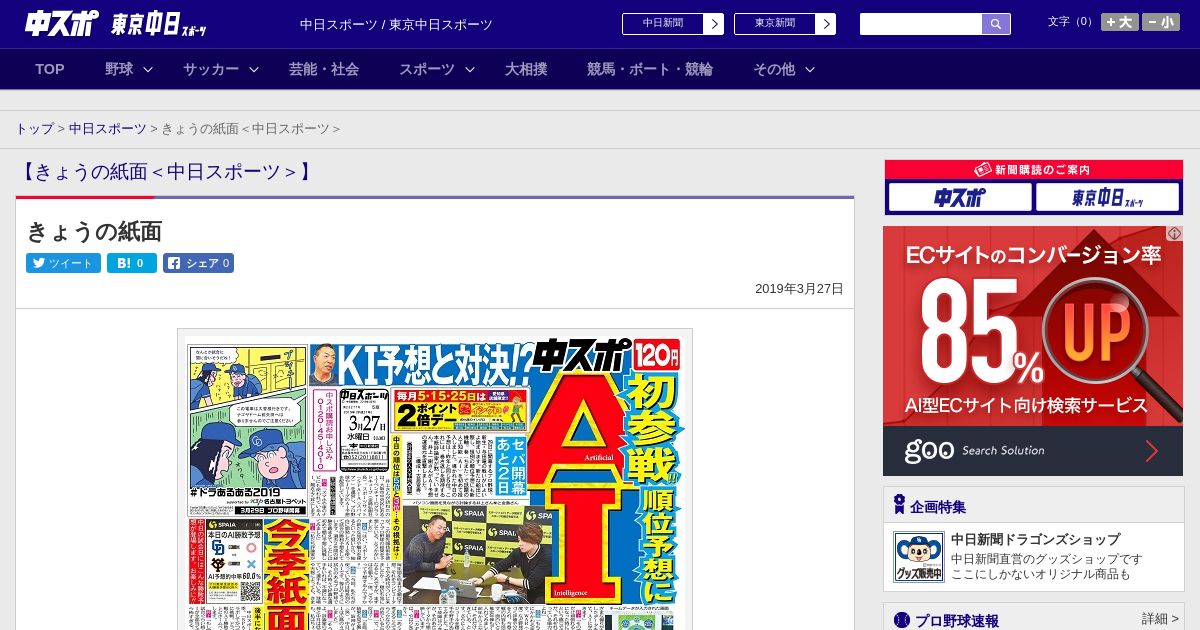Image resolution: width=1200 pixels, height=630 pixels.
Task: Click the 東京中日スポーツ logo in header
Action: coord(160,25)
